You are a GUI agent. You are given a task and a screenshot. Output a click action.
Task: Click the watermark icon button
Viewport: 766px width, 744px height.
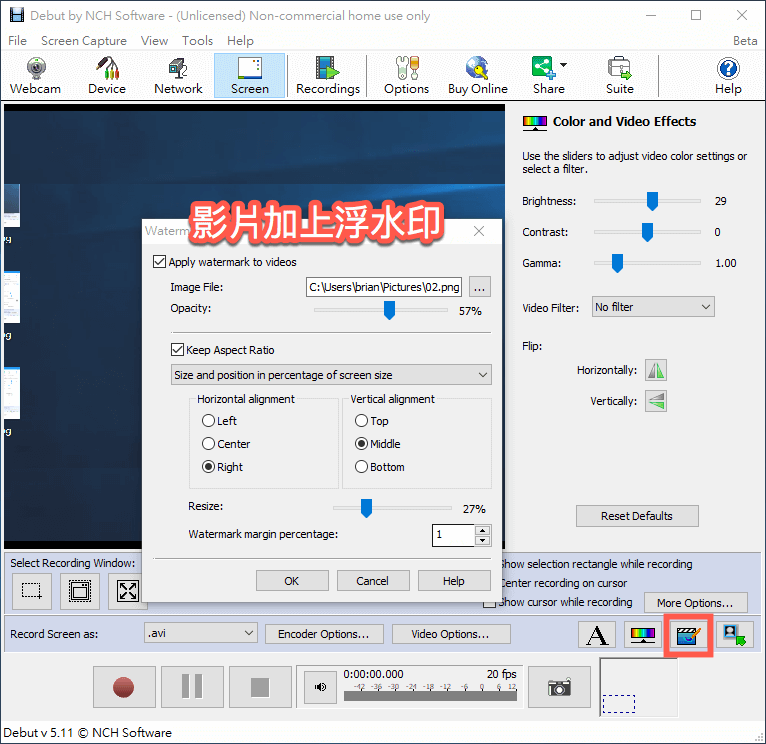coord(688,635)
